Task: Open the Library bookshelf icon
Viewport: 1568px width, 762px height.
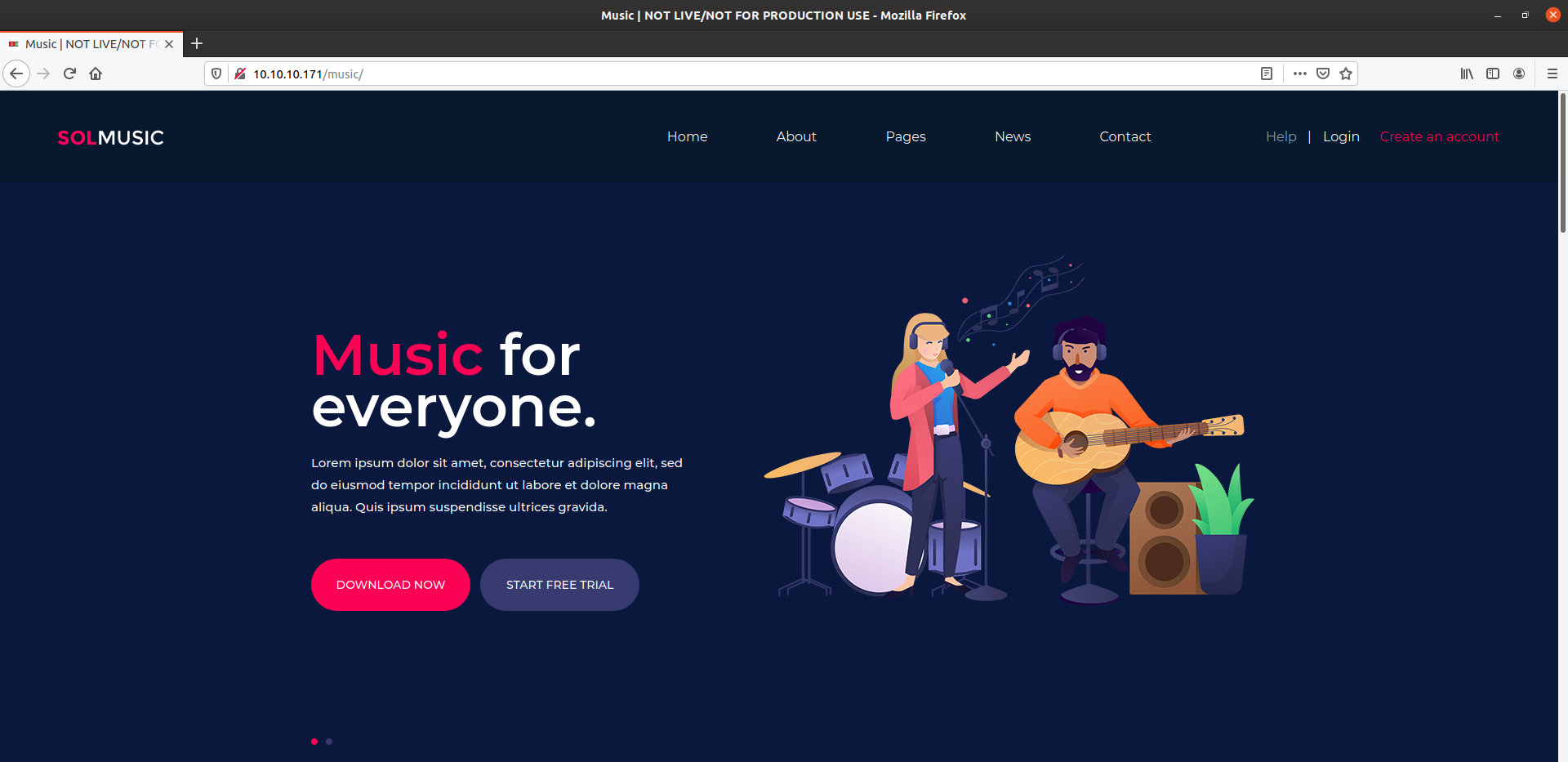Action: (1467, 74)
